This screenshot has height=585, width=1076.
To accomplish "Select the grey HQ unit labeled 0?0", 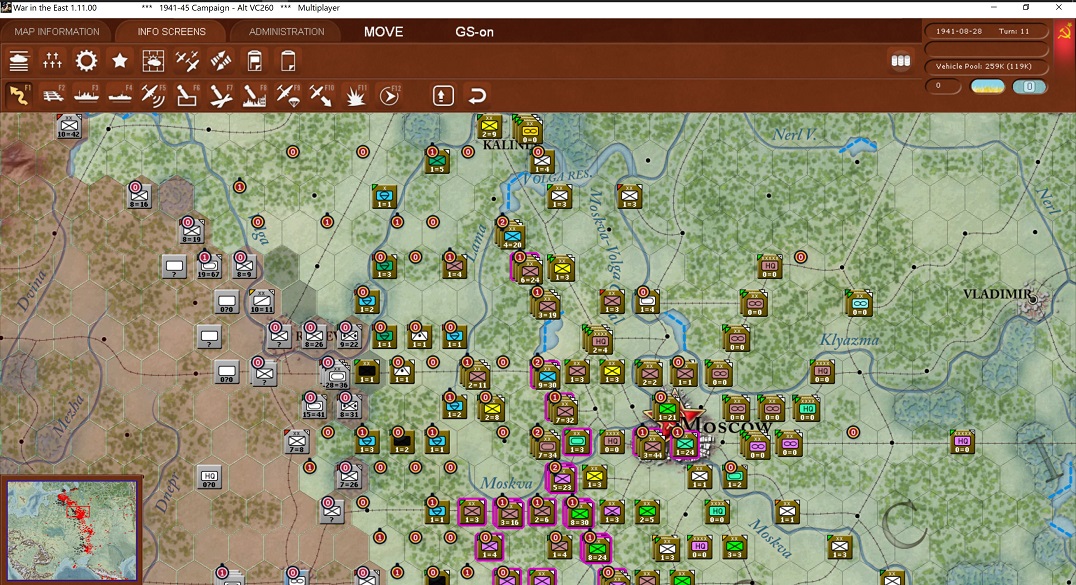I will pyautogui.click(x=209, y=477).
